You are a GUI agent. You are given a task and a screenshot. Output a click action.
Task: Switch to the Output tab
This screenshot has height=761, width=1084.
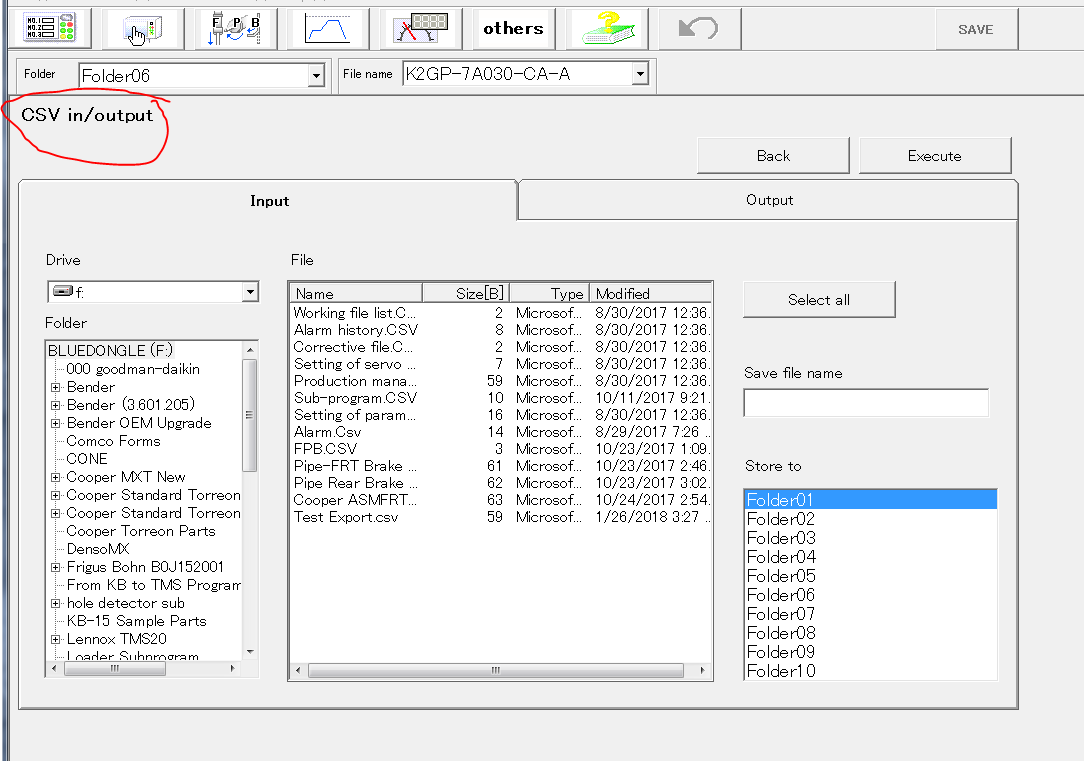[x=768, y=200]
